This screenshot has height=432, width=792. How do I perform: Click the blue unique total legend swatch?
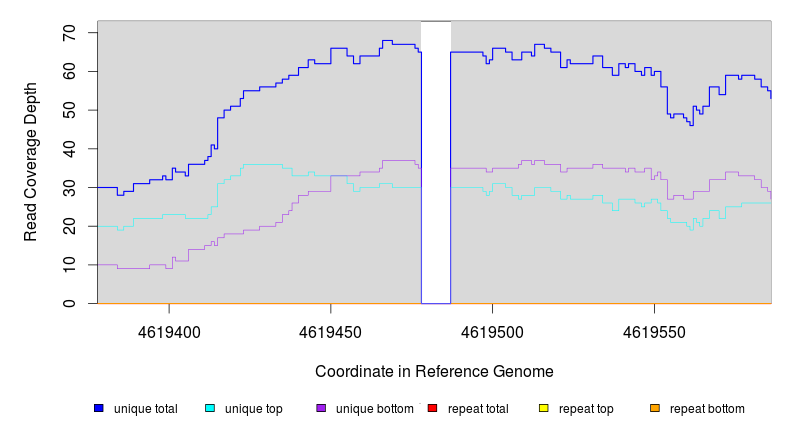tap(99, 408)
